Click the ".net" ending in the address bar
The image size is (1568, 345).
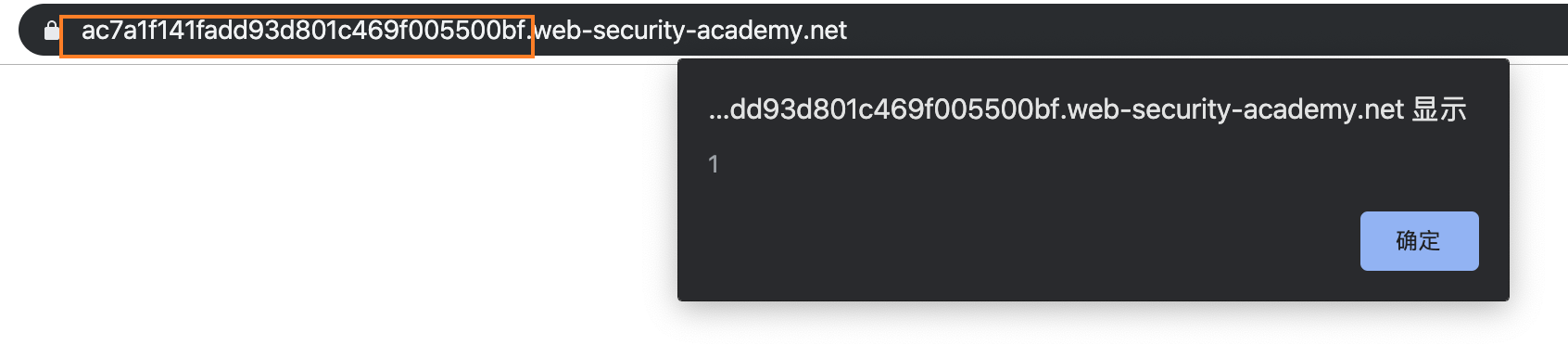(825, 31)
